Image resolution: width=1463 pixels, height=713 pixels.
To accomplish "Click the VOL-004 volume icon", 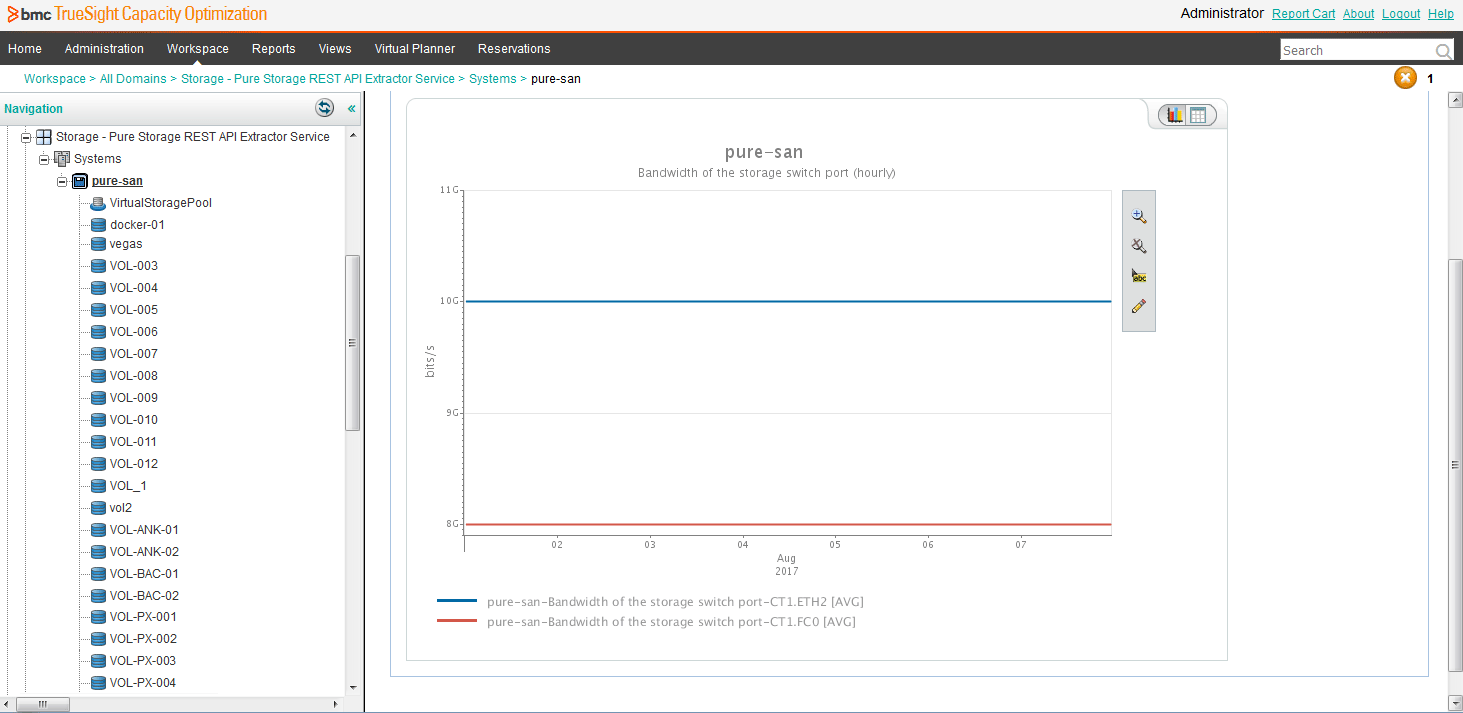I will click(98, 288).
